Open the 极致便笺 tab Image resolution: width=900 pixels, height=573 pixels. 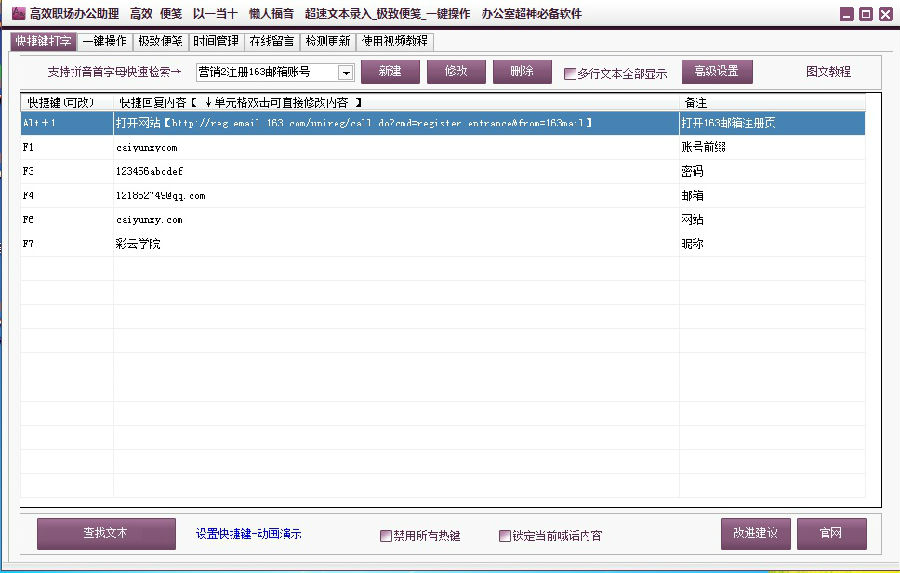coord(160,41)
